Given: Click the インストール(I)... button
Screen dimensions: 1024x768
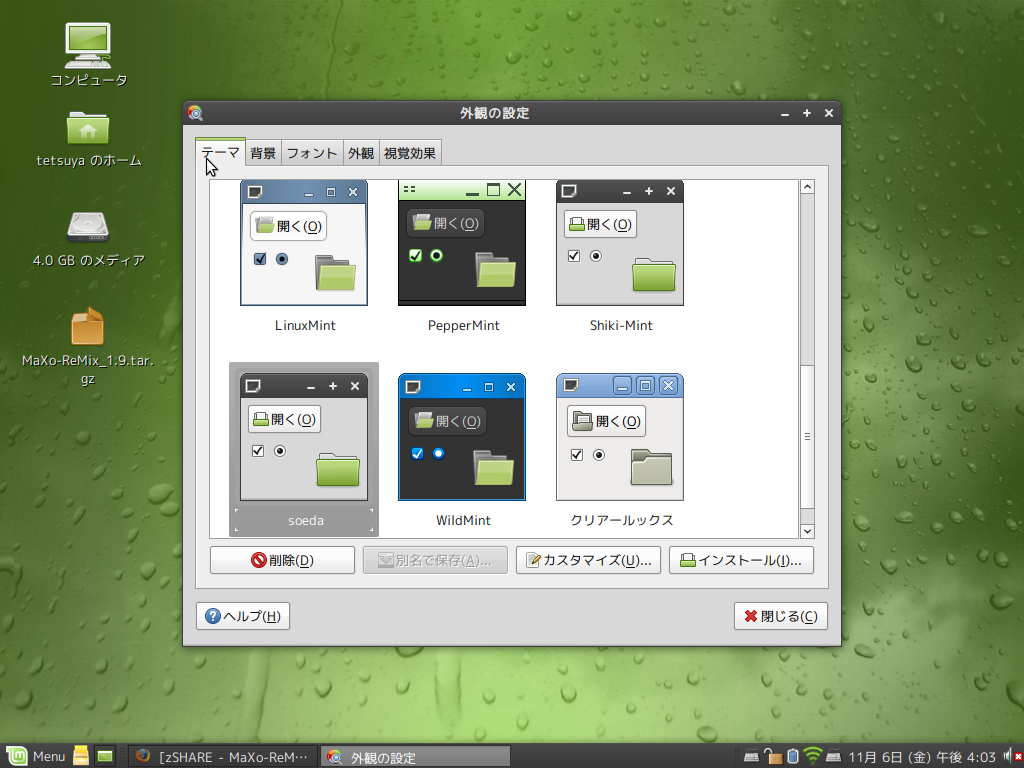Looking at the screenshot, I should click(741, 560).
